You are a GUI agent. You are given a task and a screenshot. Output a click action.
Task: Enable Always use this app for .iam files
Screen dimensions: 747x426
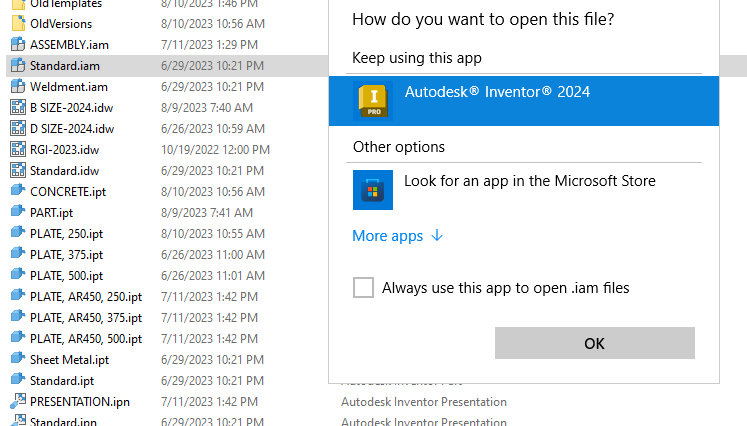pyautogui.click(x=363, y=288)
